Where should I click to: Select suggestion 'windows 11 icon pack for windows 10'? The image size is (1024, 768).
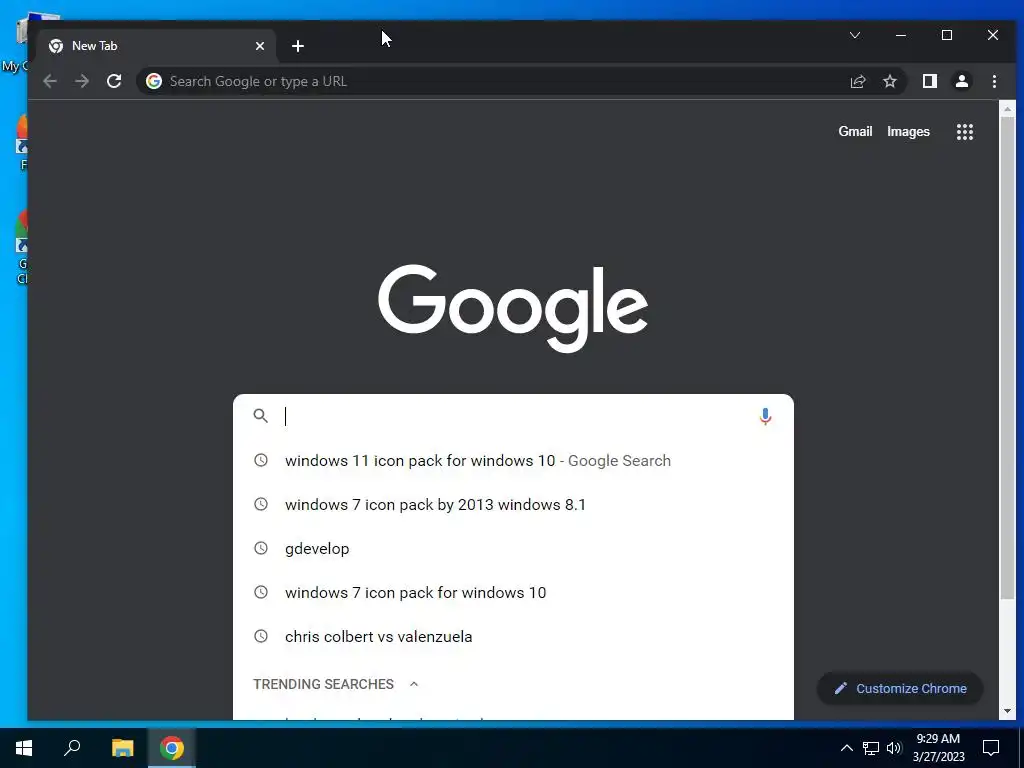click(x=513, y=460)
